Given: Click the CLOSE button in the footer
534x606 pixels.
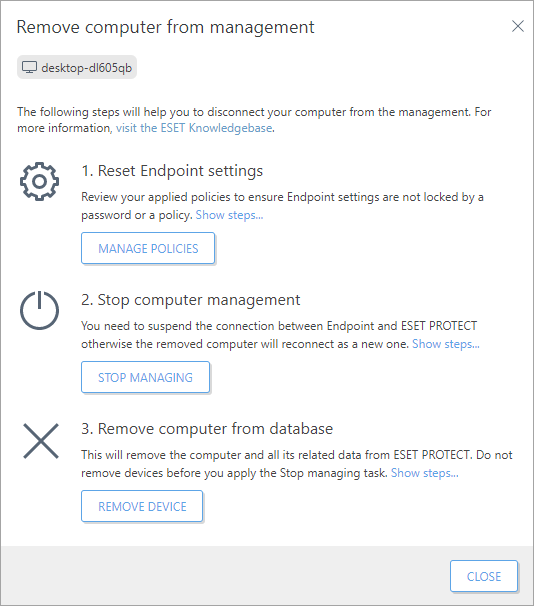Looking at the screenshot, I should click(x=484, y=576).
